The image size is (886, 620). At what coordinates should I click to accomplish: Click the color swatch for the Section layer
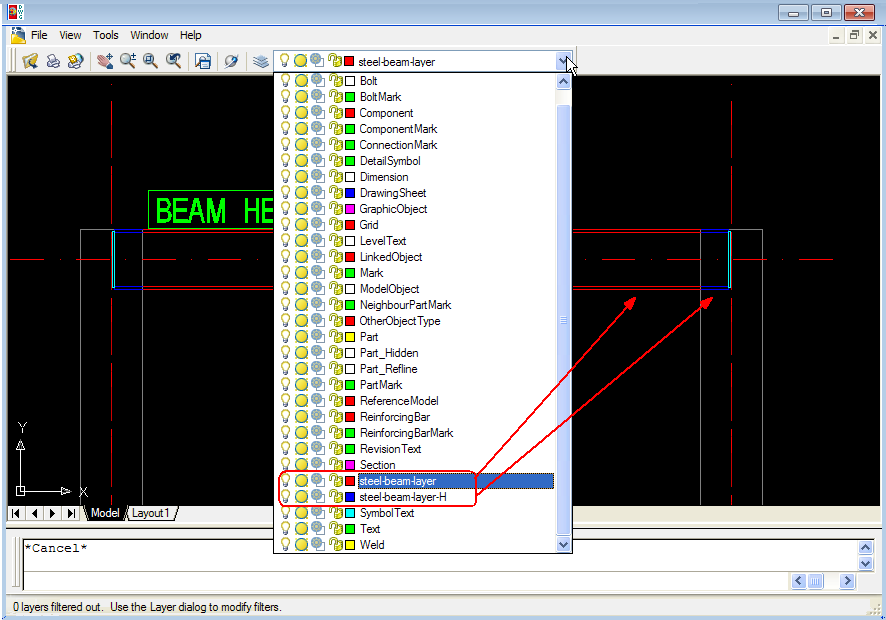[x=348, y=464]
